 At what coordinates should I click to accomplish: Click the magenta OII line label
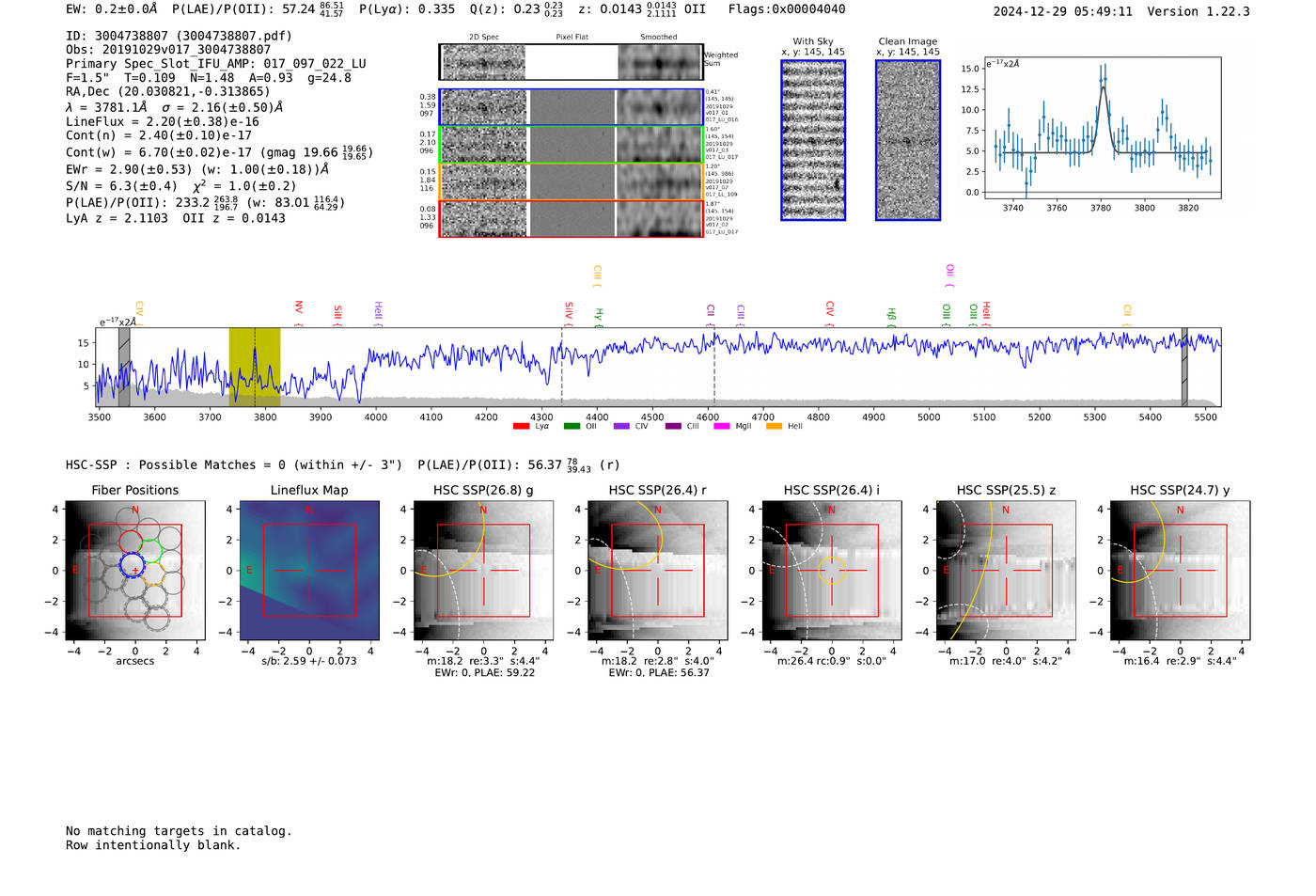coord(949,275)
